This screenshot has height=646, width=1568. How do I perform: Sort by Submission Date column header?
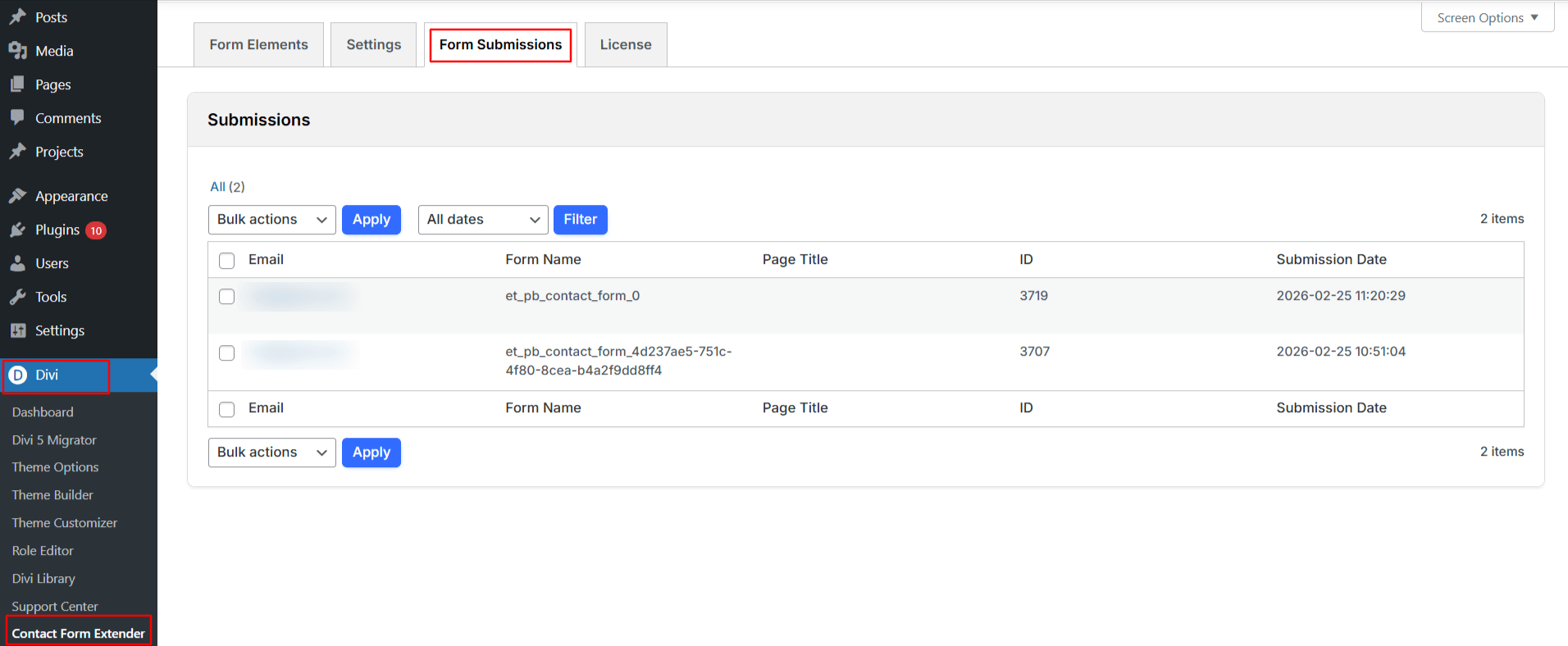pyautogui.click(x=1331, y=260)
